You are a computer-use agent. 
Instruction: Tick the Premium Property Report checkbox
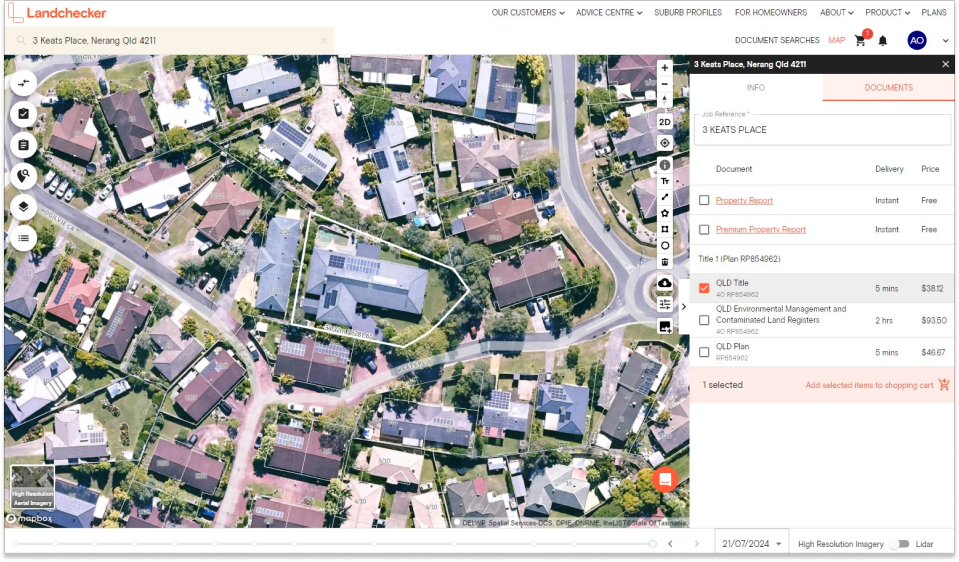click(704, 229)
